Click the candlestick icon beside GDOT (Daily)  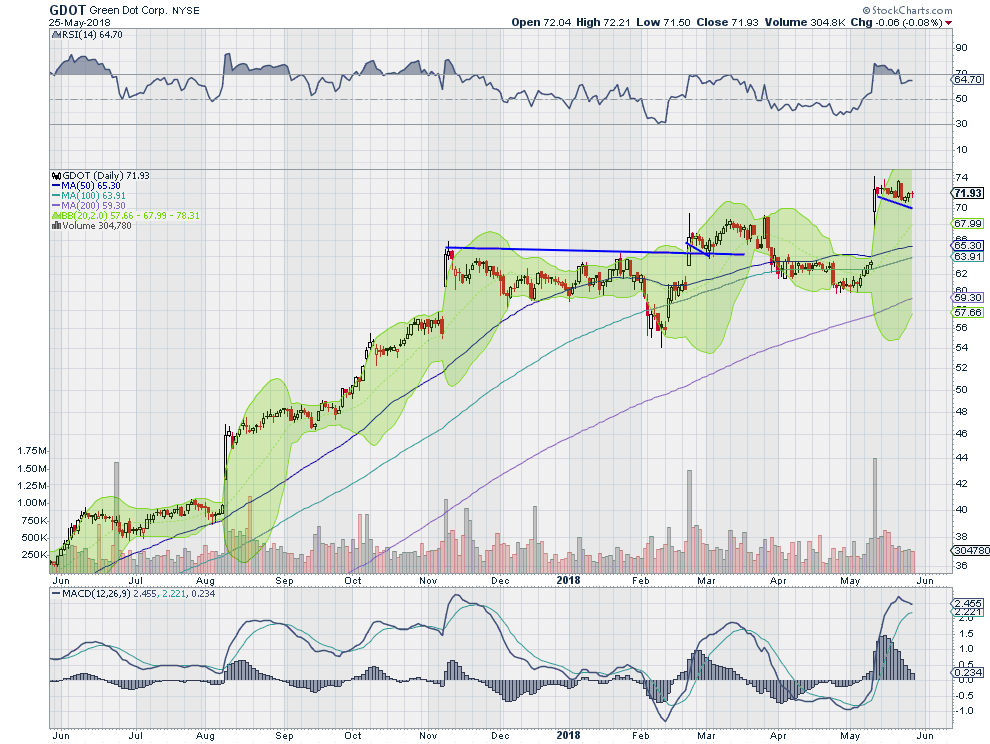click(x=56, y=176)
